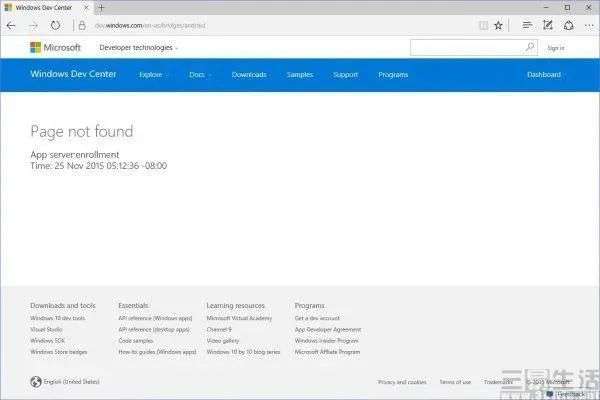Open the Hub icon in Edge toolbar
The width and height of the screenshot is (600, 400).
pyautogui.click(x=527, y=25)
